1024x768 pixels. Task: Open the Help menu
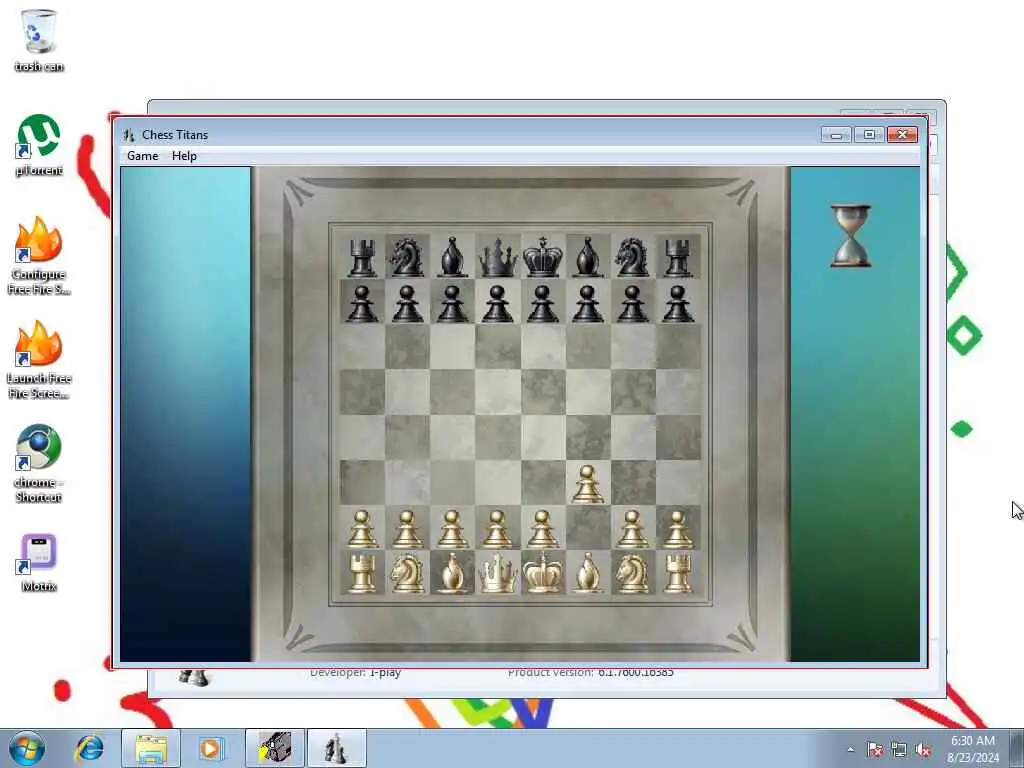(184, 156)
